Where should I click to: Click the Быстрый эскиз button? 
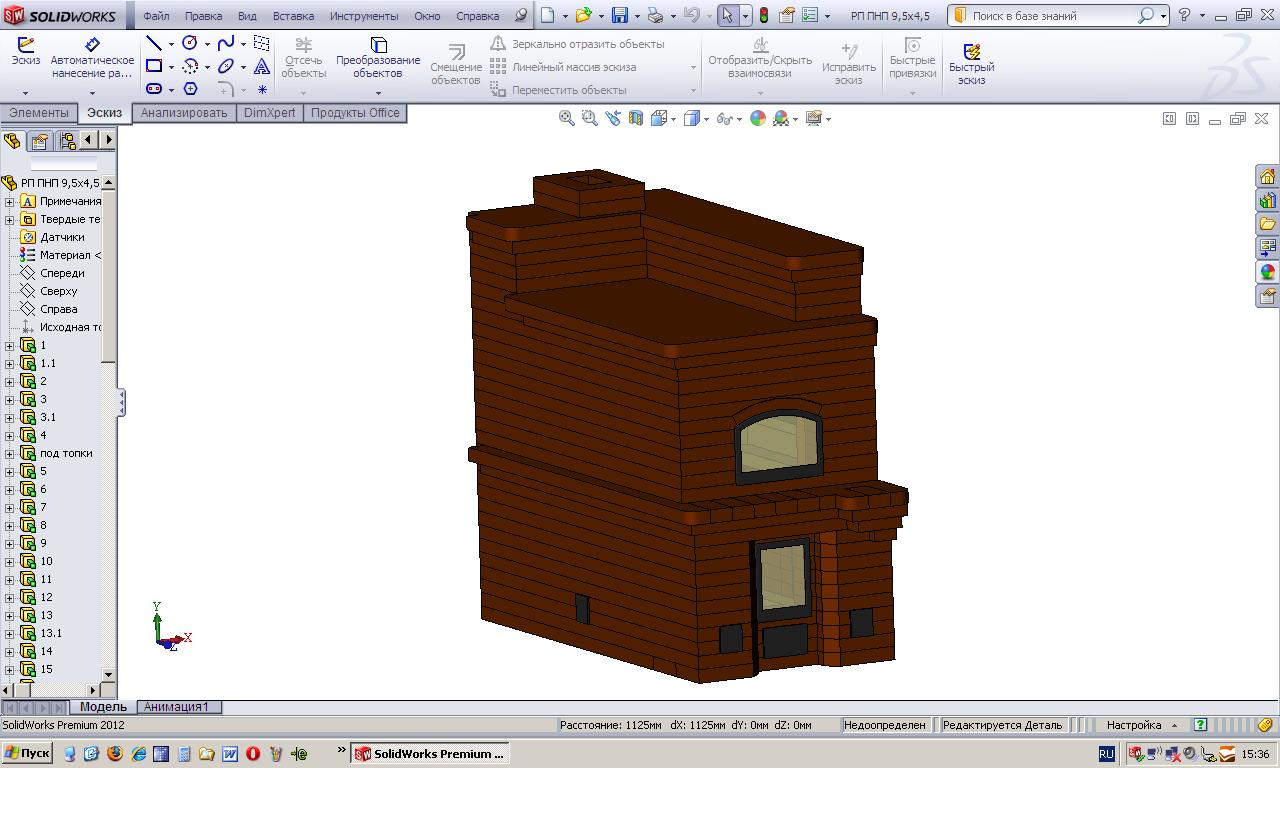pos(971,64)
